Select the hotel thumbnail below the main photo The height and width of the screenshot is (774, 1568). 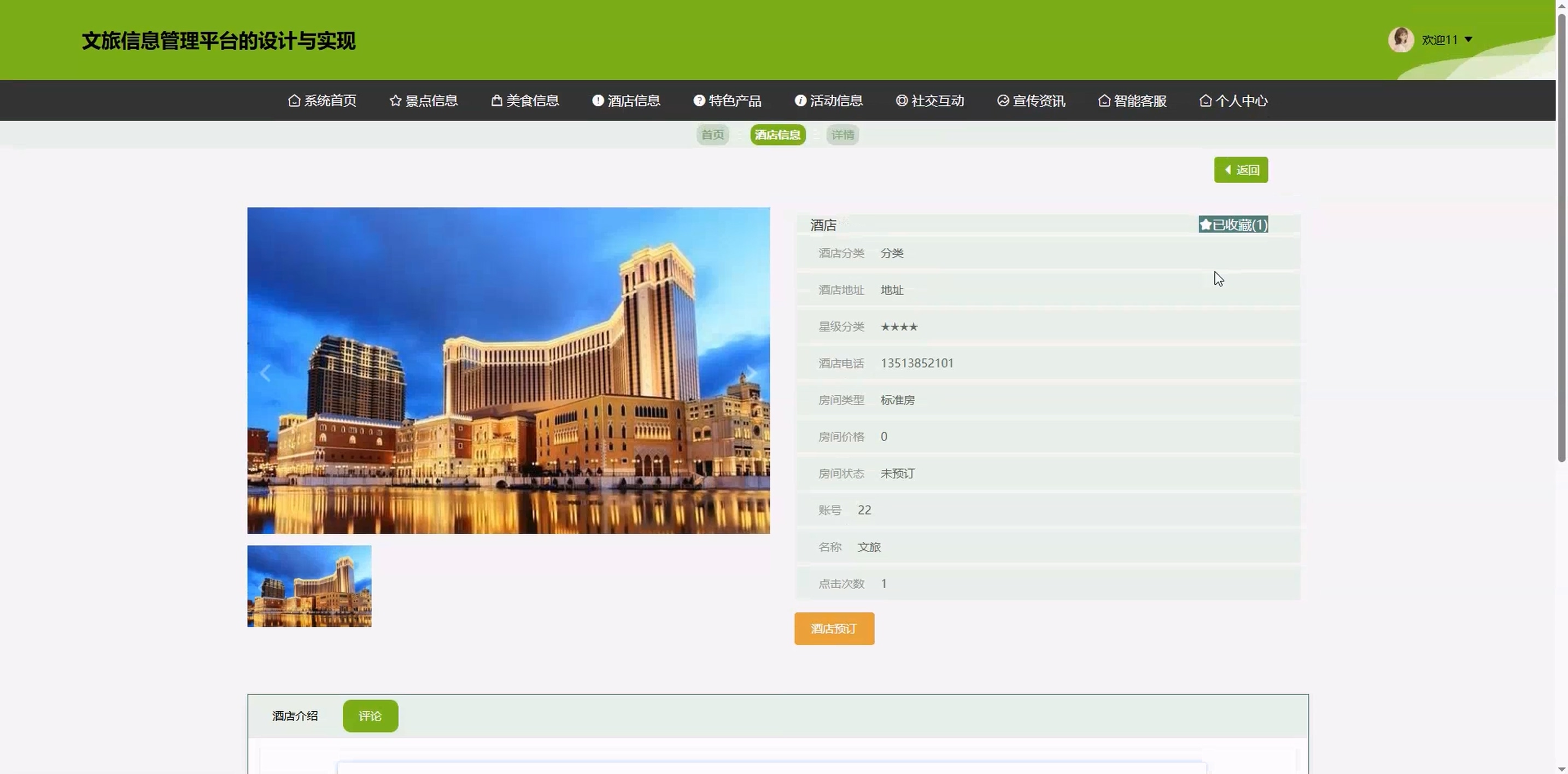[309, 586]
